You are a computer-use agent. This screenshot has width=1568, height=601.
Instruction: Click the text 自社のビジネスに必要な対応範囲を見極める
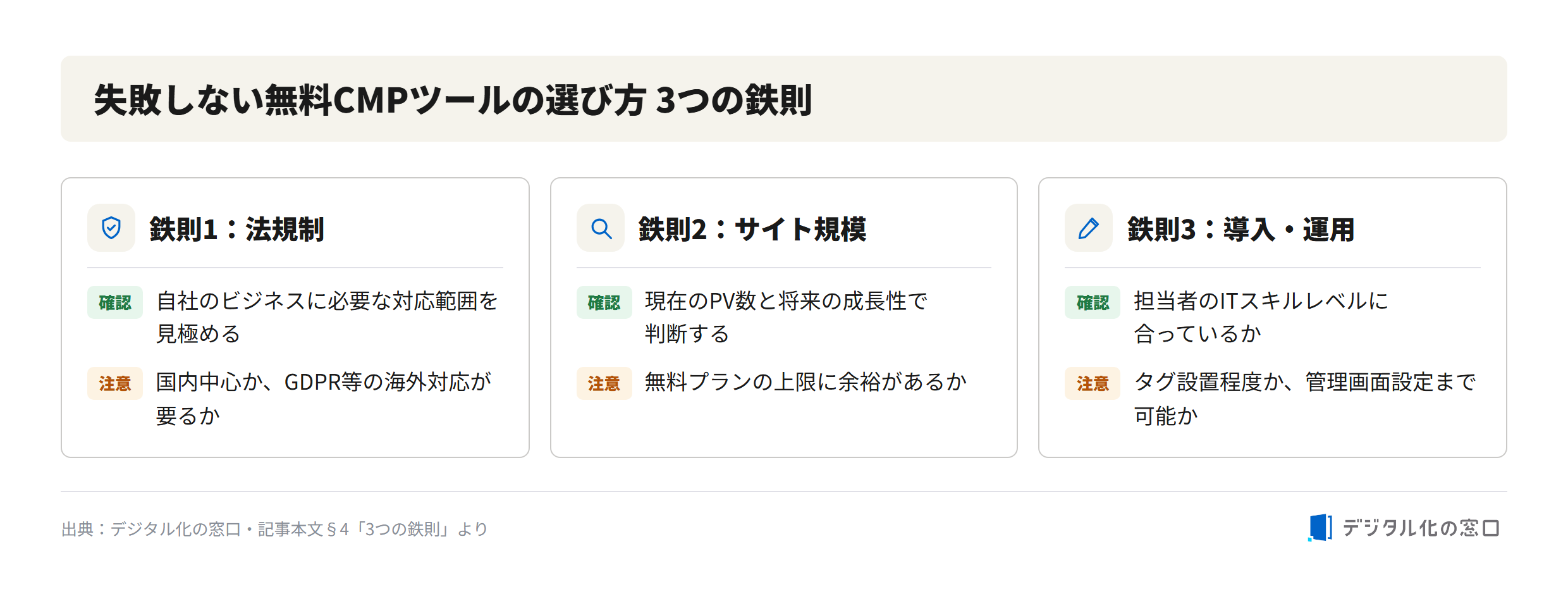(327, 318)
